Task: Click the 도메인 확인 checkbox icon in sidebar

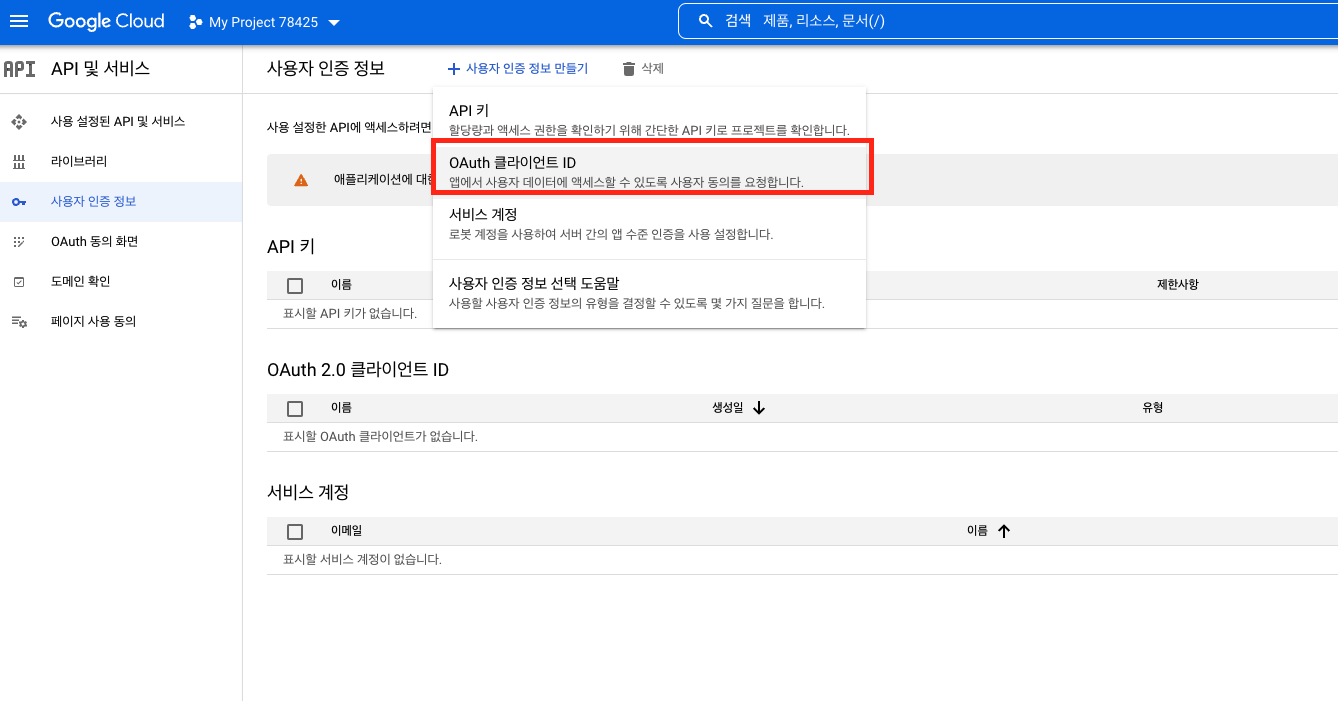Action: click(19, 282)
